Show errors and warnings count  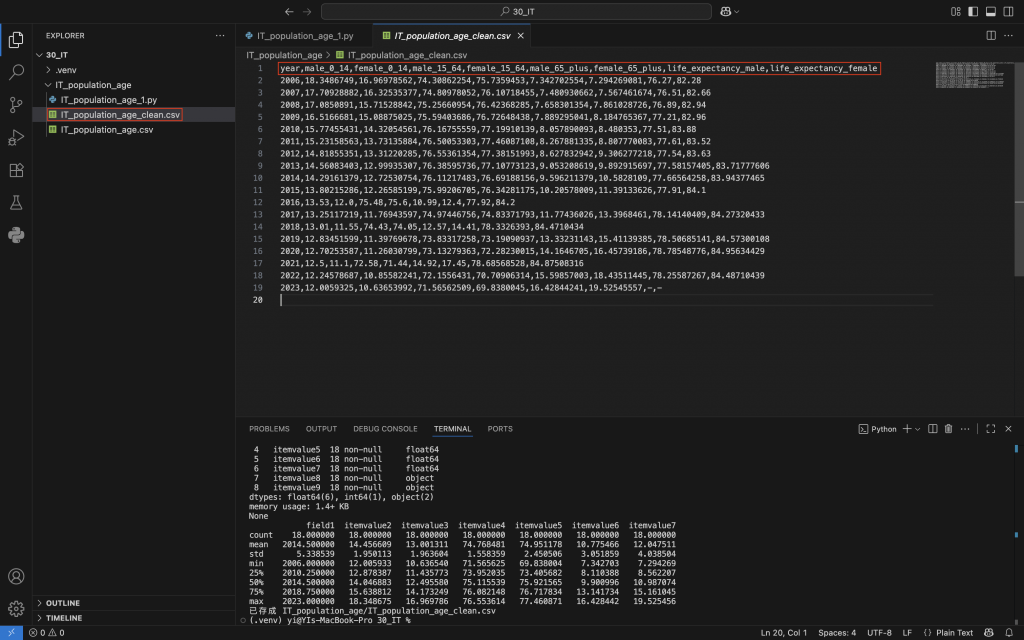(46, 632)
